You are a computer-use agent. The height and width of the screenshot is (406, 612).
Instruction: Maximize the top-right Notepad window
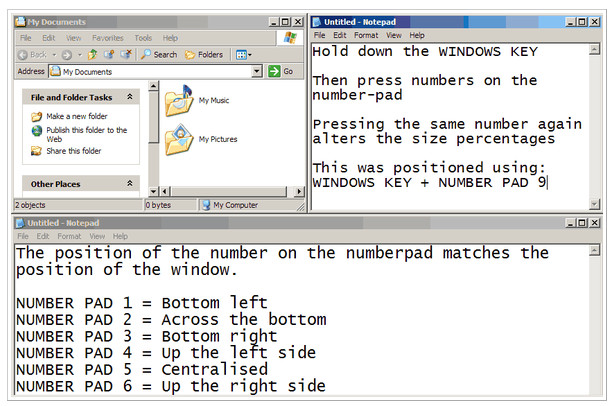click(x=582, y=22)
